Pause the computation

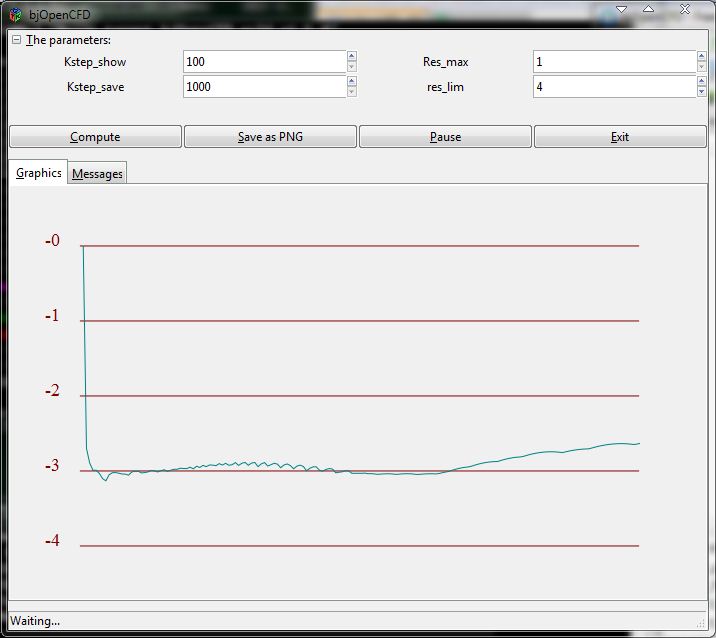445,137
